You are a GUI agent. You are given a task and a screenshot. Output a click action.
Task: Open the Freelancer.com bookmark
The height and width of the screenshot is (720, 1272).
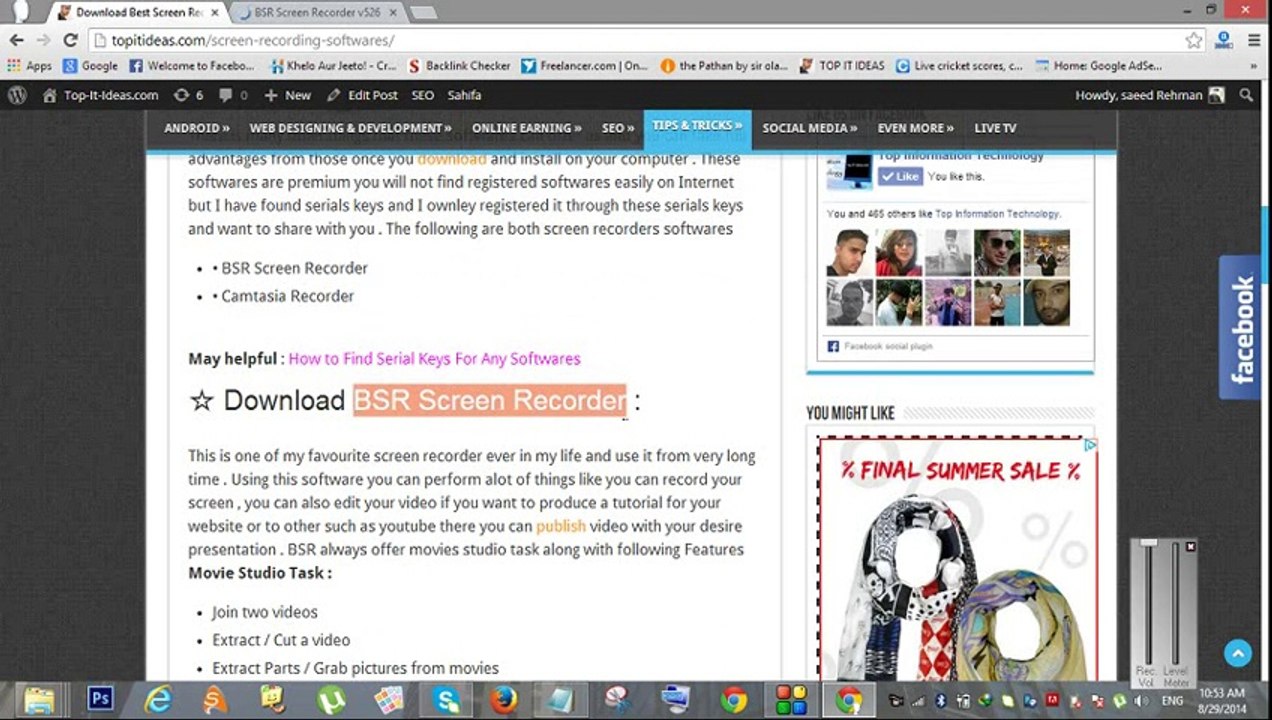tap(584, 66)
